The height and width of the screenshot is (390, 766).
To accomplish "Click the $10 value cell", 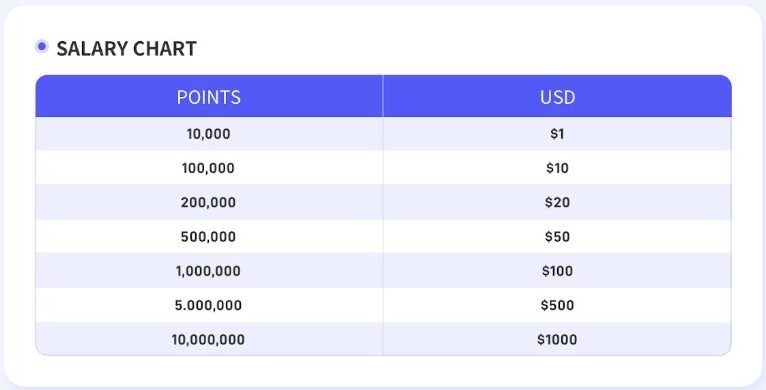I will pos(557,168).
